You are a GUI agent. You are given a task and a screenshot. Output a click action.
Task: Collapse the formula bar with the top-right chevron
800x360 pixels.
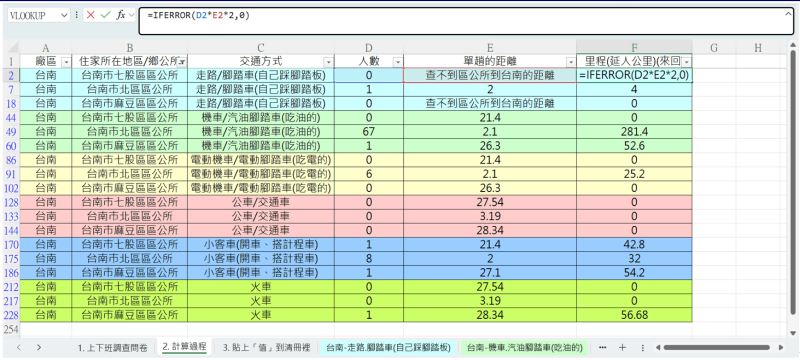coord(788,13)
